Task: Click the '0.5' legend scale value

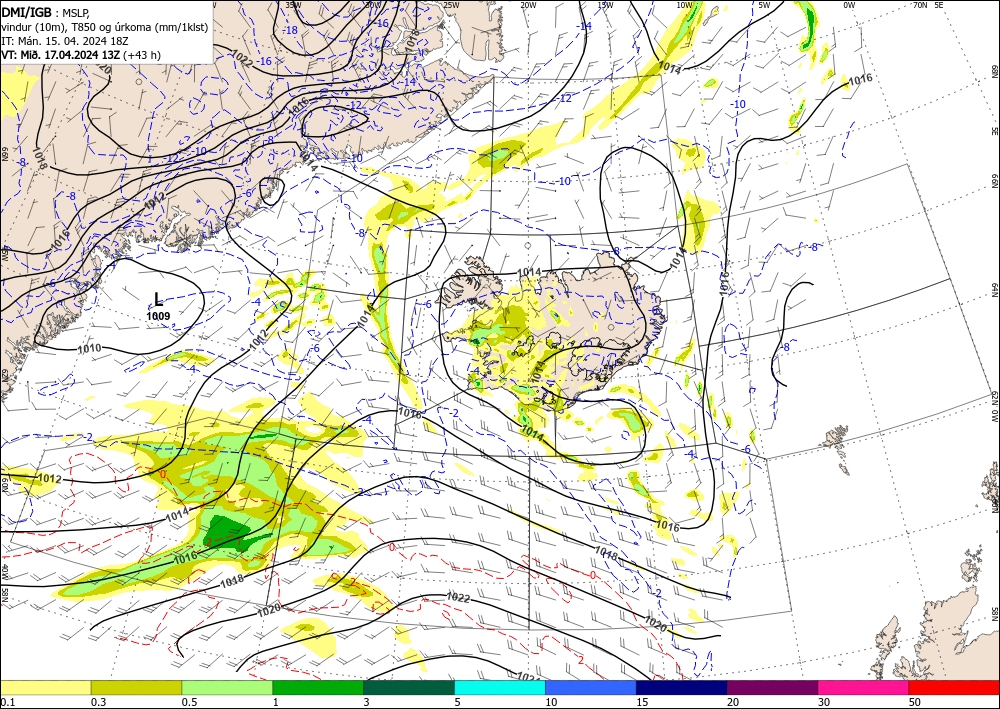Action: pos(189,702)
